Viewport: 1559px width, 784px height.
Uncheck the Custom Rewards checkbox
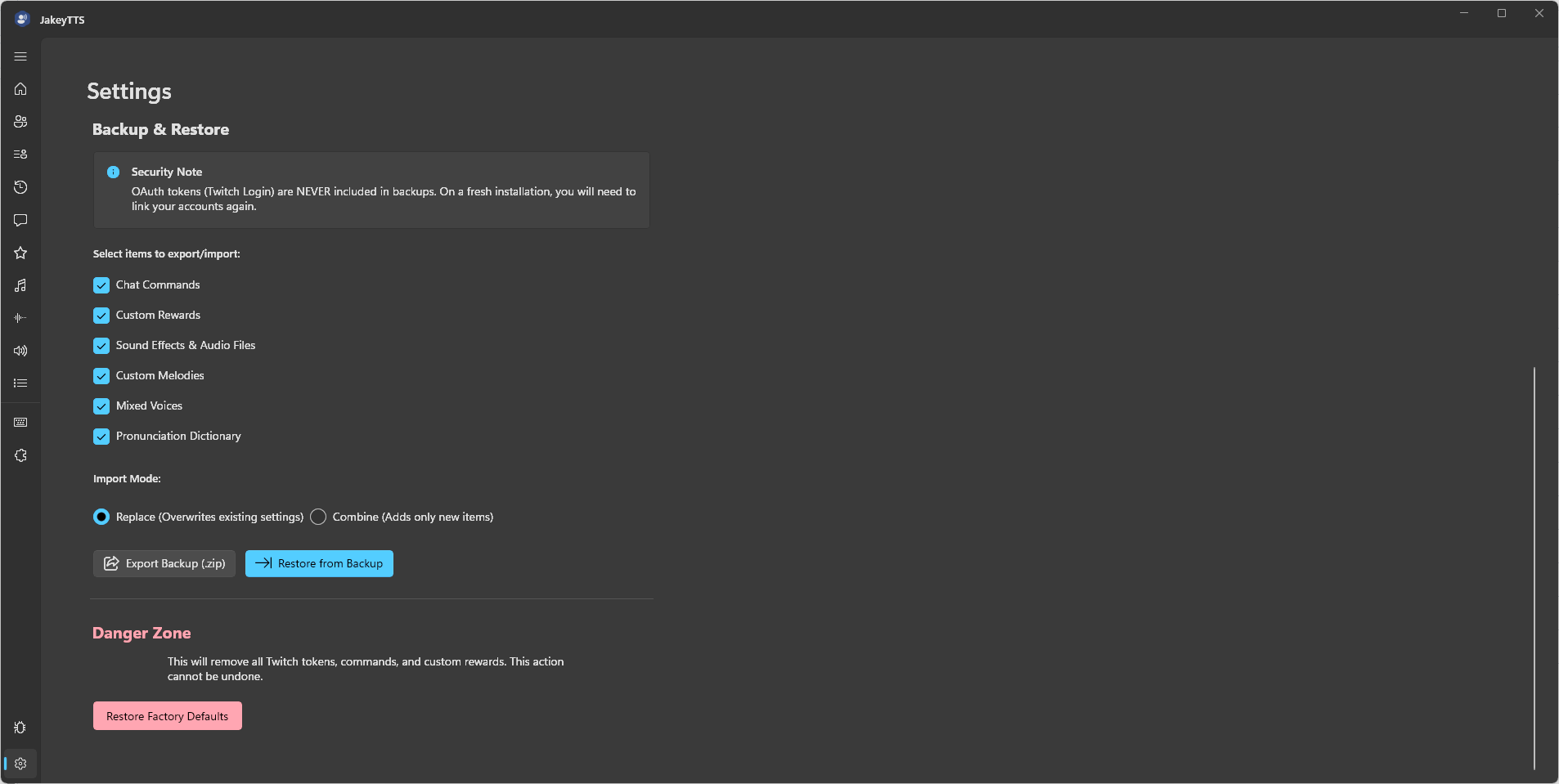pos(101,316)
